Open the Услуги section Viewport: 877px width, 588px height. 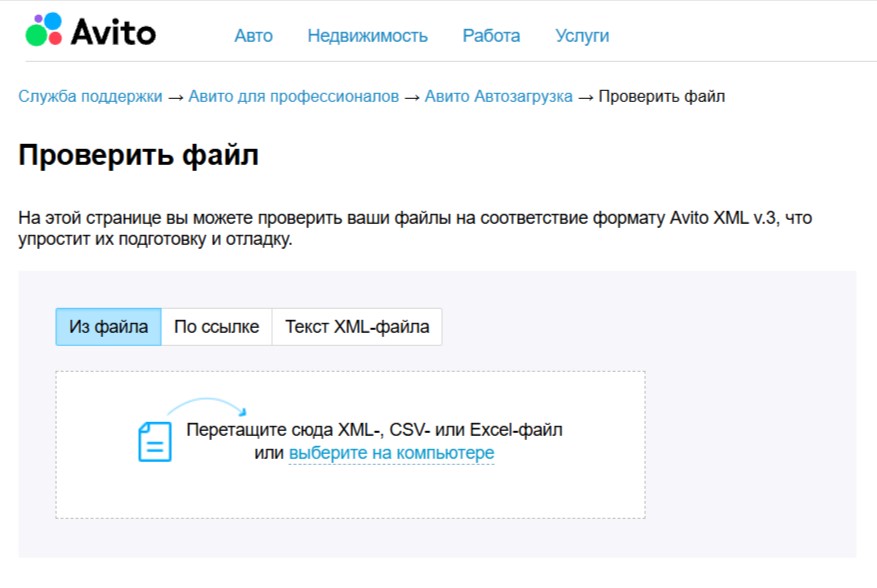click(582, 36)
